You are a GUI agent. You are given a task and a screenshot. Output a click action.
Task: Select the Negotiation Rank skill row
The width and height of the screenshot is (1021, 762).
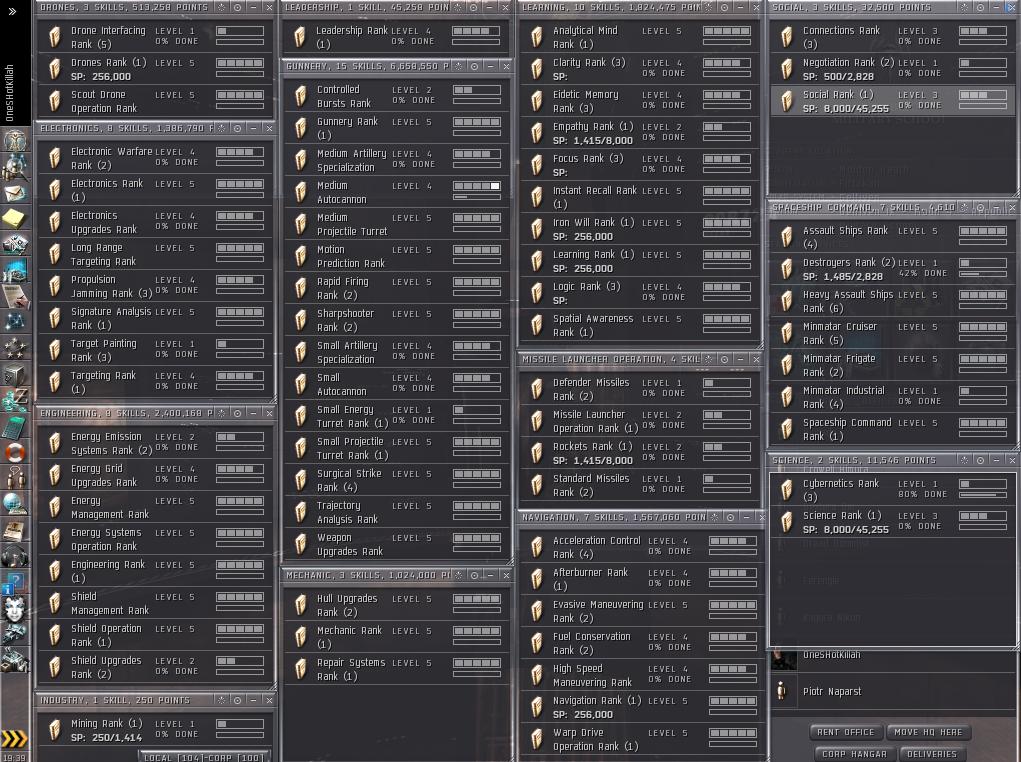click(892, 69)
